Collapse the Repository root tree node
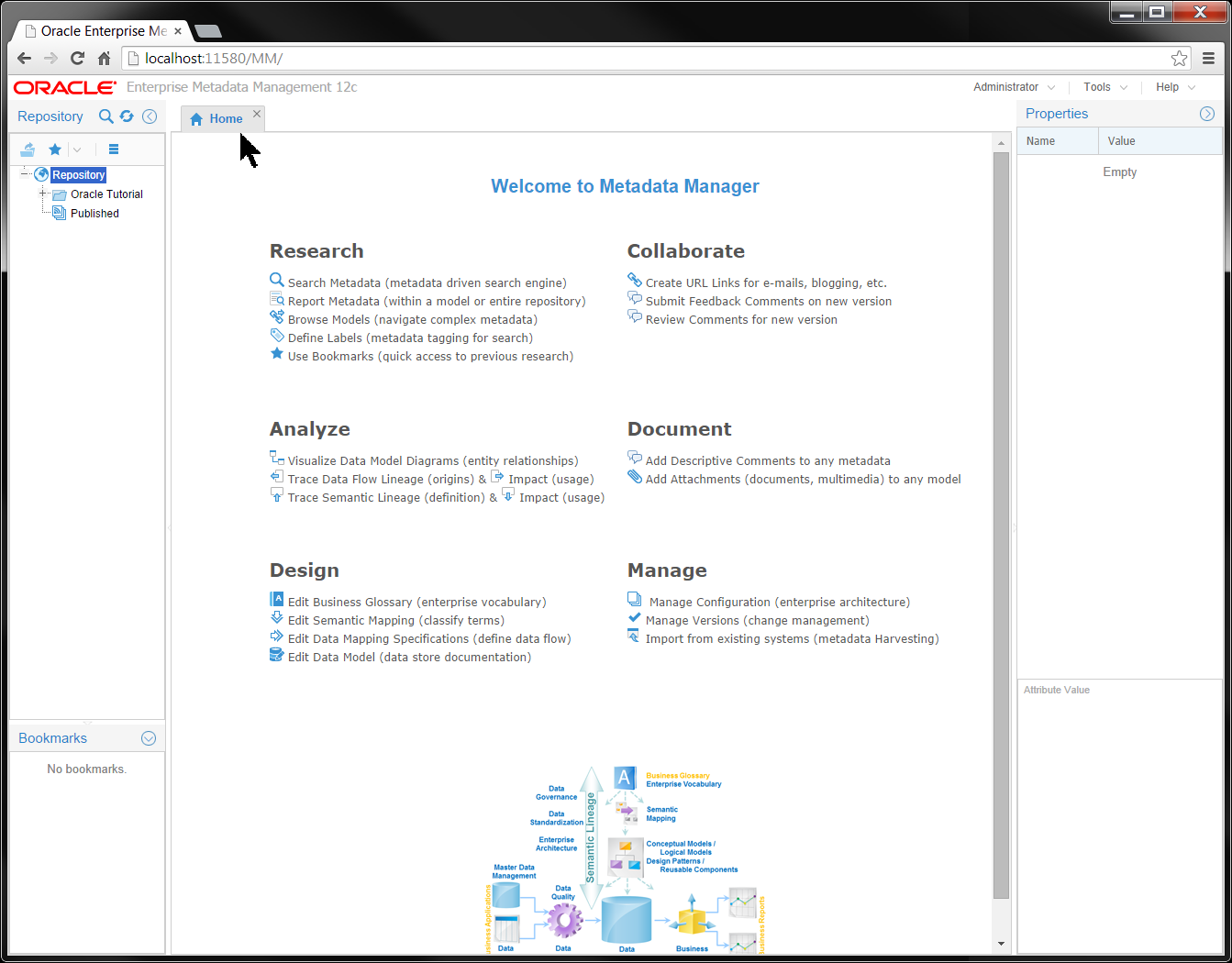Screen dimensions: 1232x963 coord(25,173)
